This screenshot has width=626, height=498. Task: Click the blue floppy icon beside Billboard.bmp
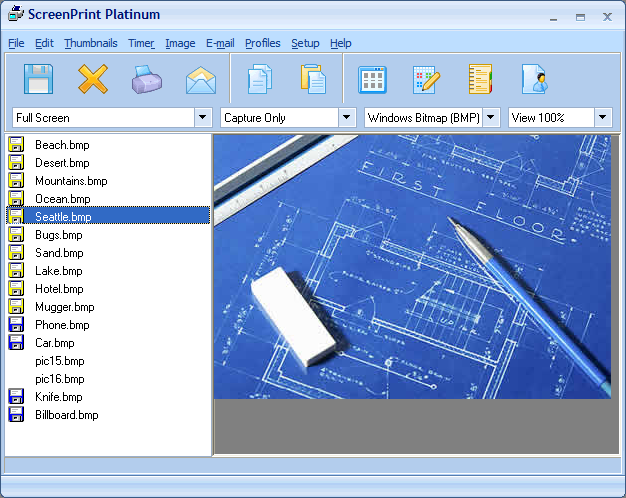[x=16, y=415]
